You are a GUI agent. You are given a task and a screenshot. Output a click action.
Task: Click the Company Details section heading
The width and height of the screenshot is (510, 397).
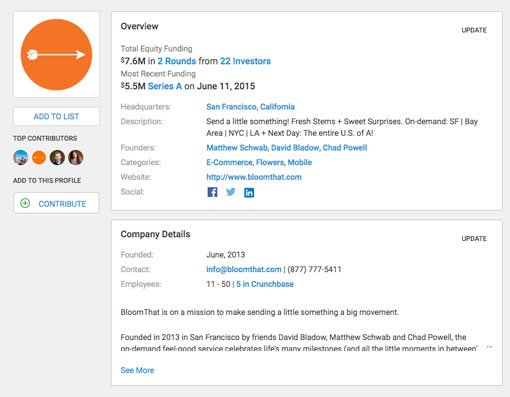[x=155, y=234]
